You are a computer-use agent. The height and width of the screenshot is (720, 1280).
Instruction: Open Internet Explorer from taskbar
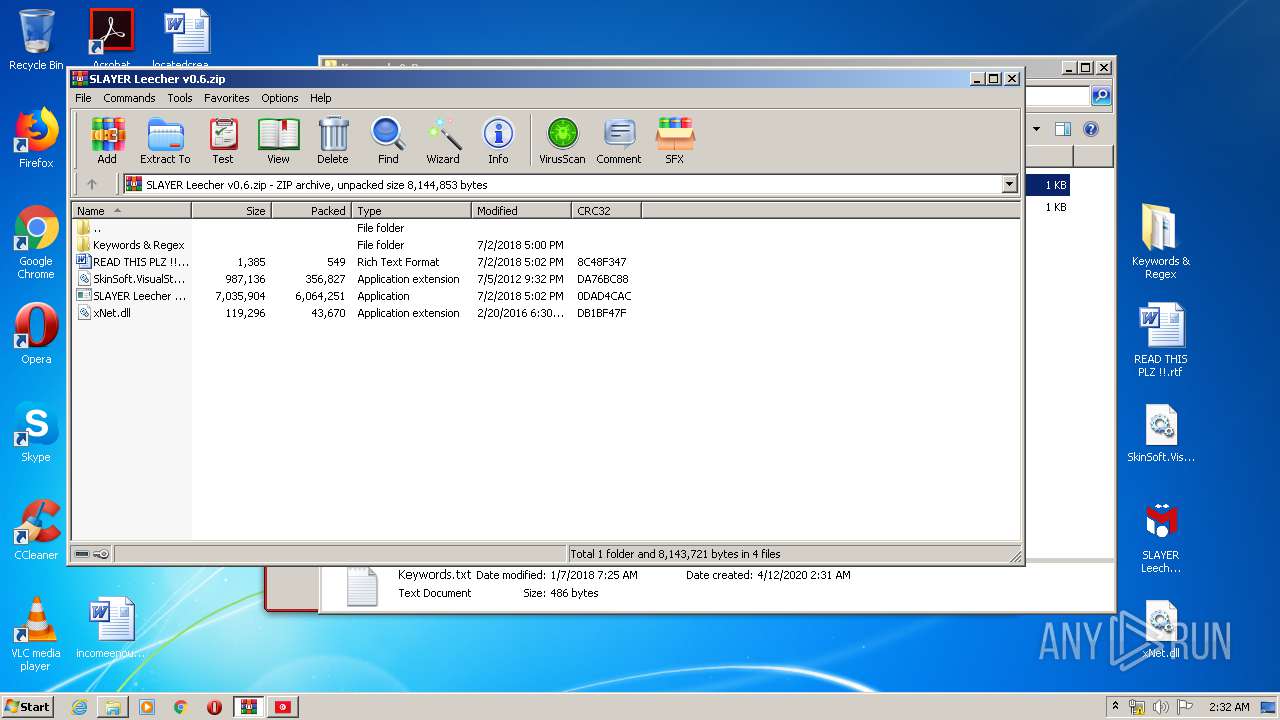point(79,707)
